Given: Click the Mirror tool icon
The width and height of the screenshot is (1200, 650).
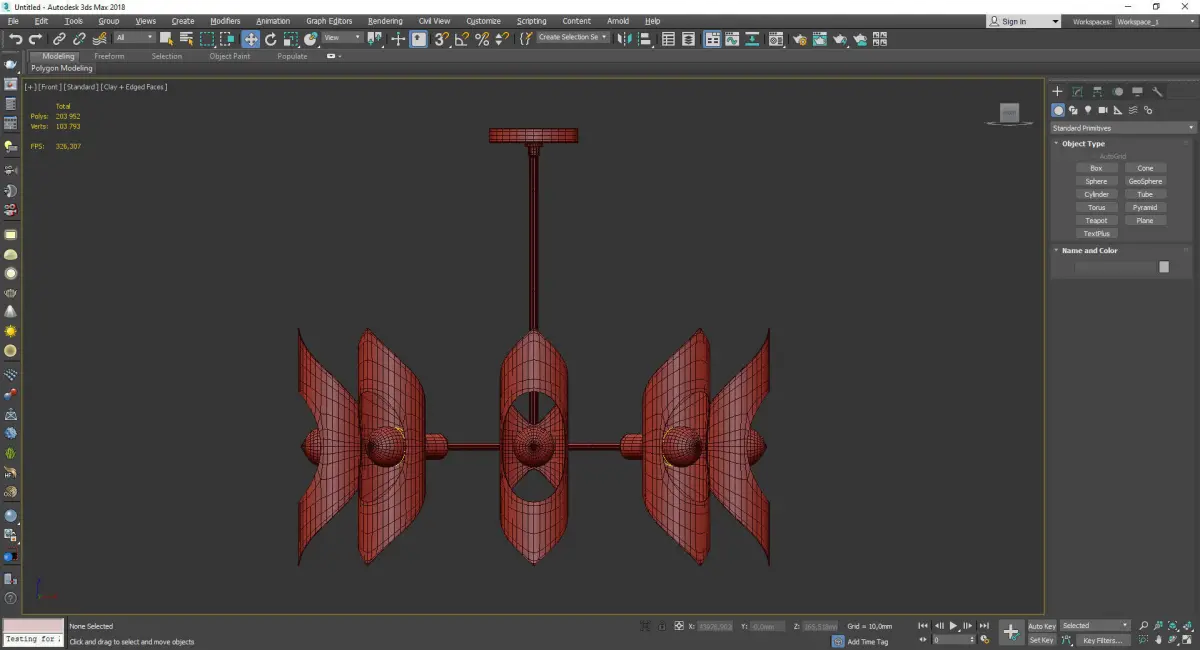Looking at the screenshot, I should [x=625, y=39].
